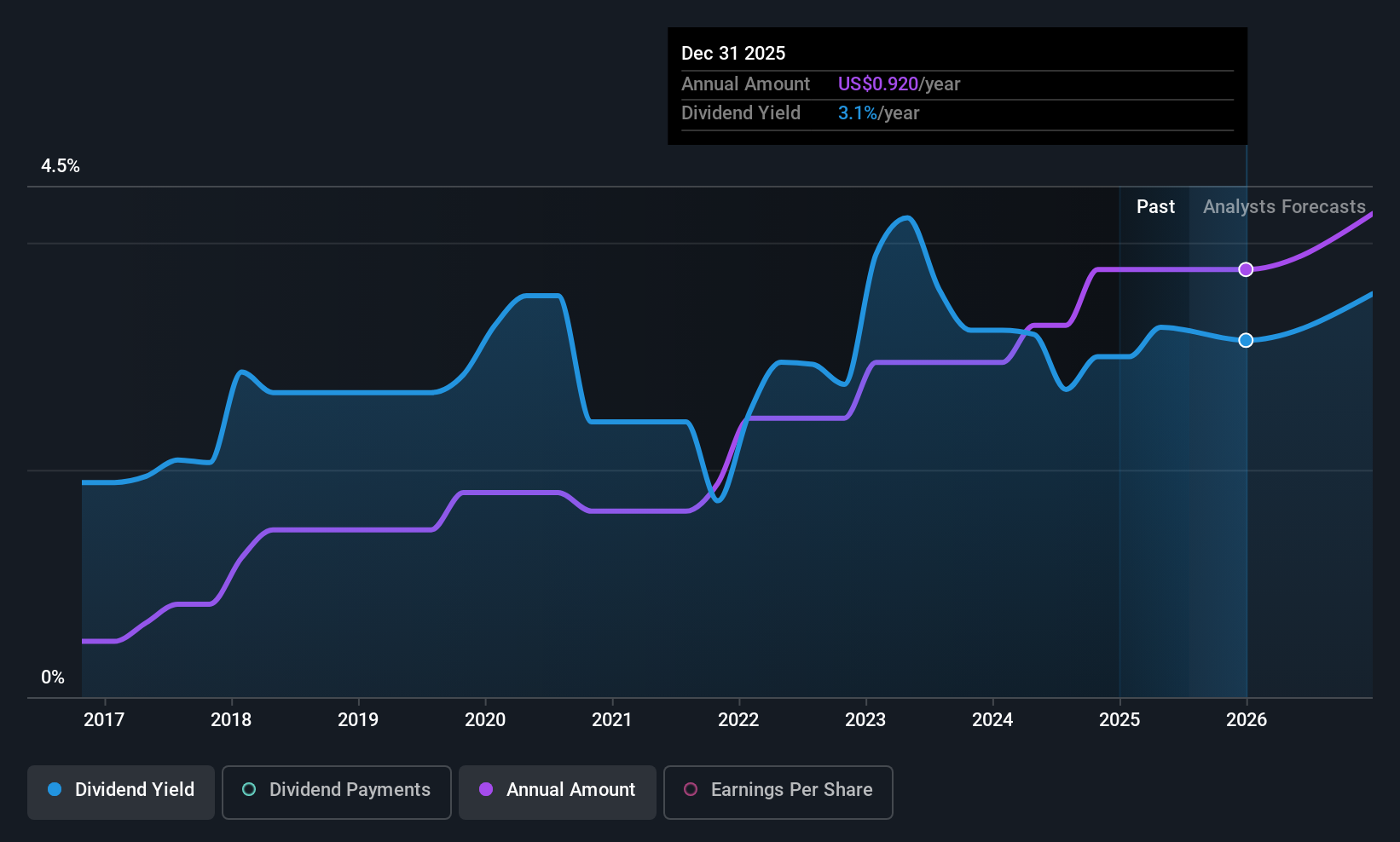Select the 2022 axis label

pyautogui.click(x=738, y=720)
